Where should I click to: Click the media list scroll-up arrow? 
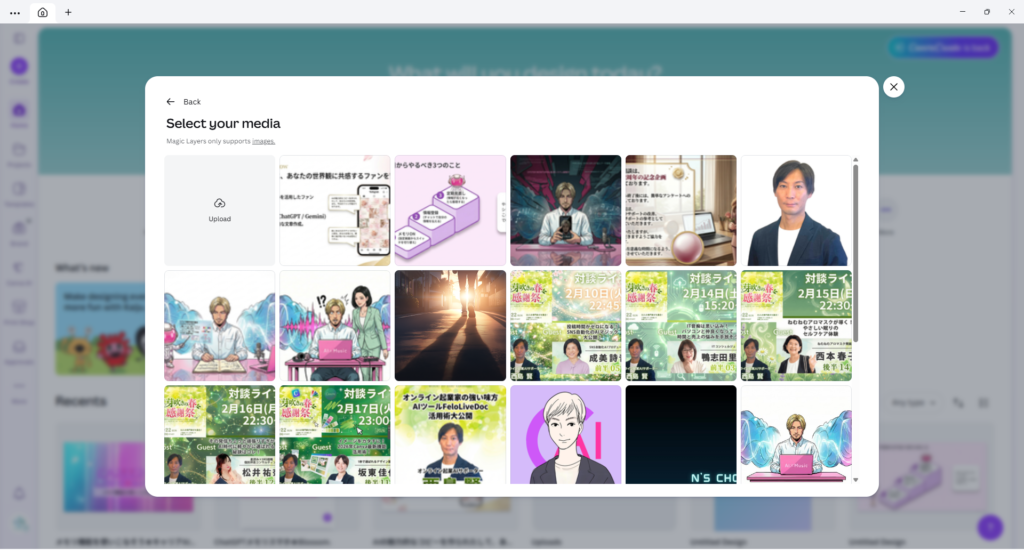point(855,160)
